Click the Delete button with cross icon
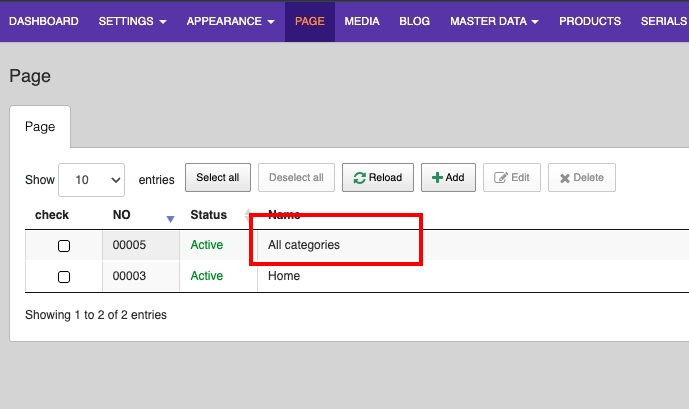Image resolution: width=689 pixels, height=409 pixels. point(581,178)
